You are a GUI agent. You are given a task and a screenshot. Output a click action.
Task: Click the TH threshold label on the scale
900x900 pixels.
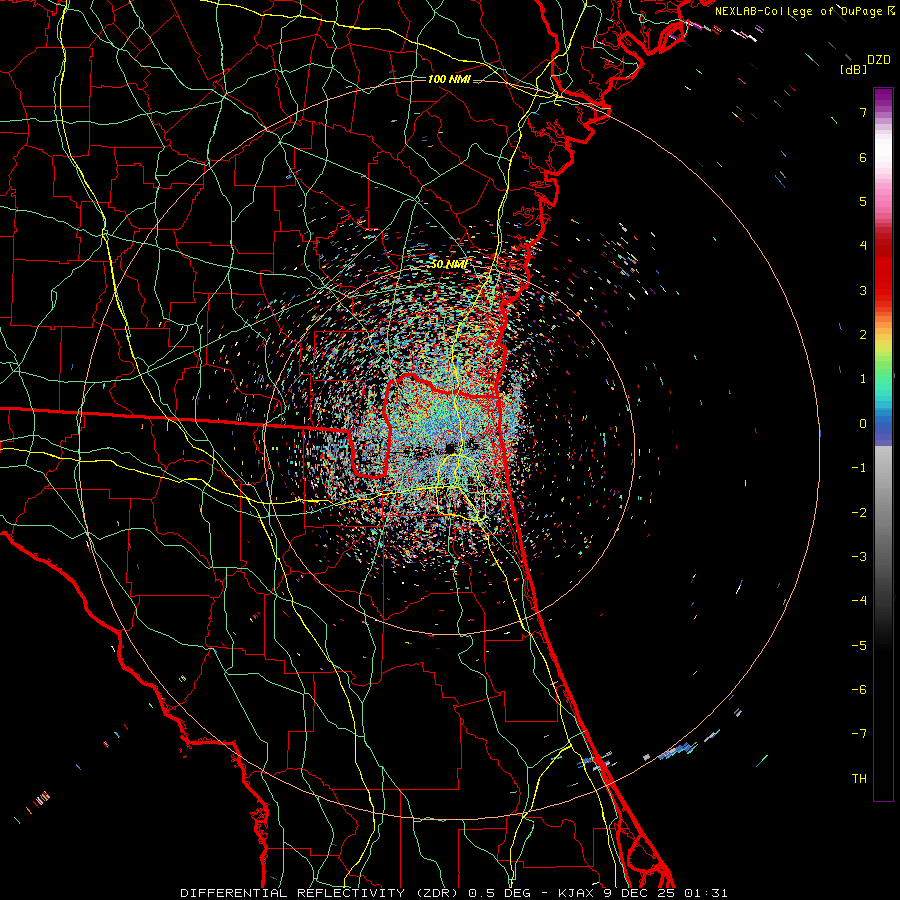click(x=859, y=778)
